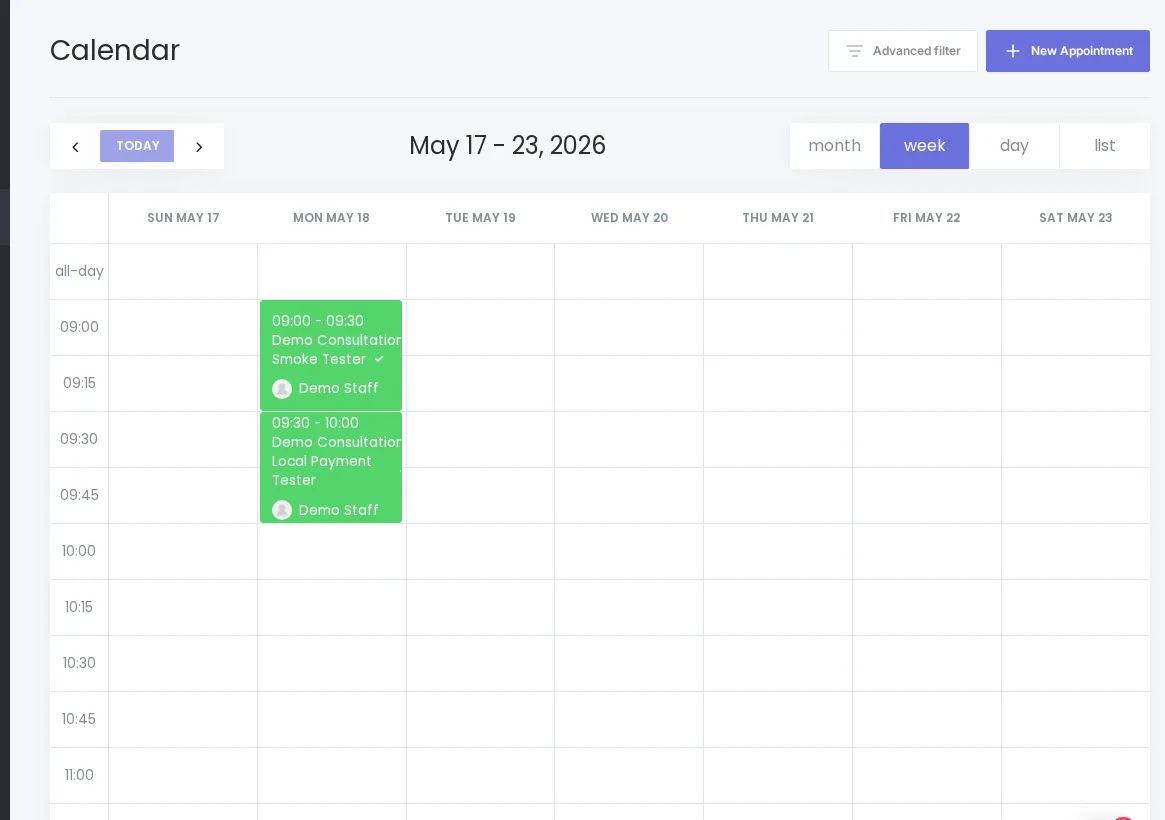
Task: Click the MON MAY 18 column header
Action: pos(331,218)
